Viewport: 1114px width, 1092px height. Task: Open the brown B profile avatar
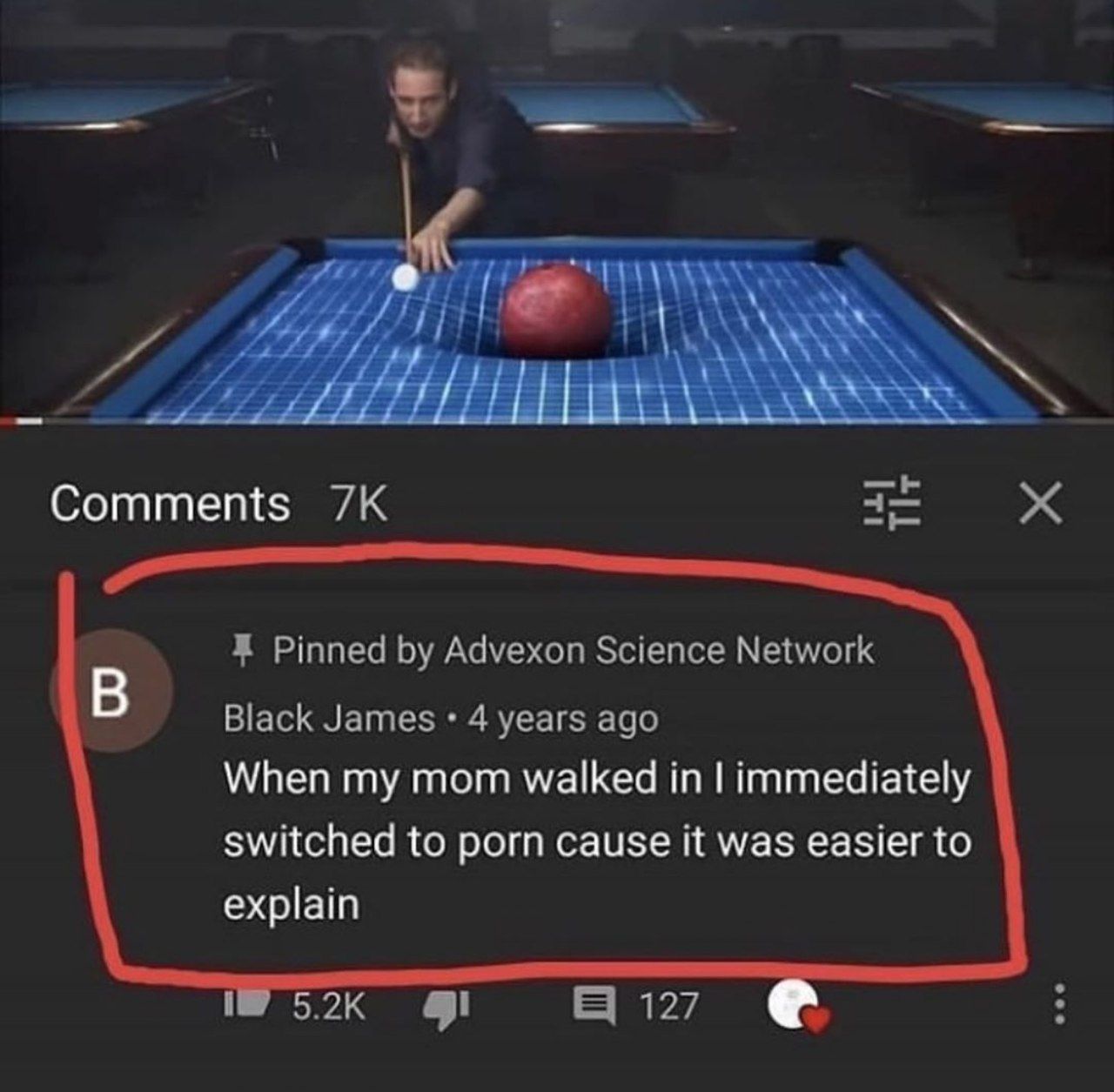tap(111, 693)
